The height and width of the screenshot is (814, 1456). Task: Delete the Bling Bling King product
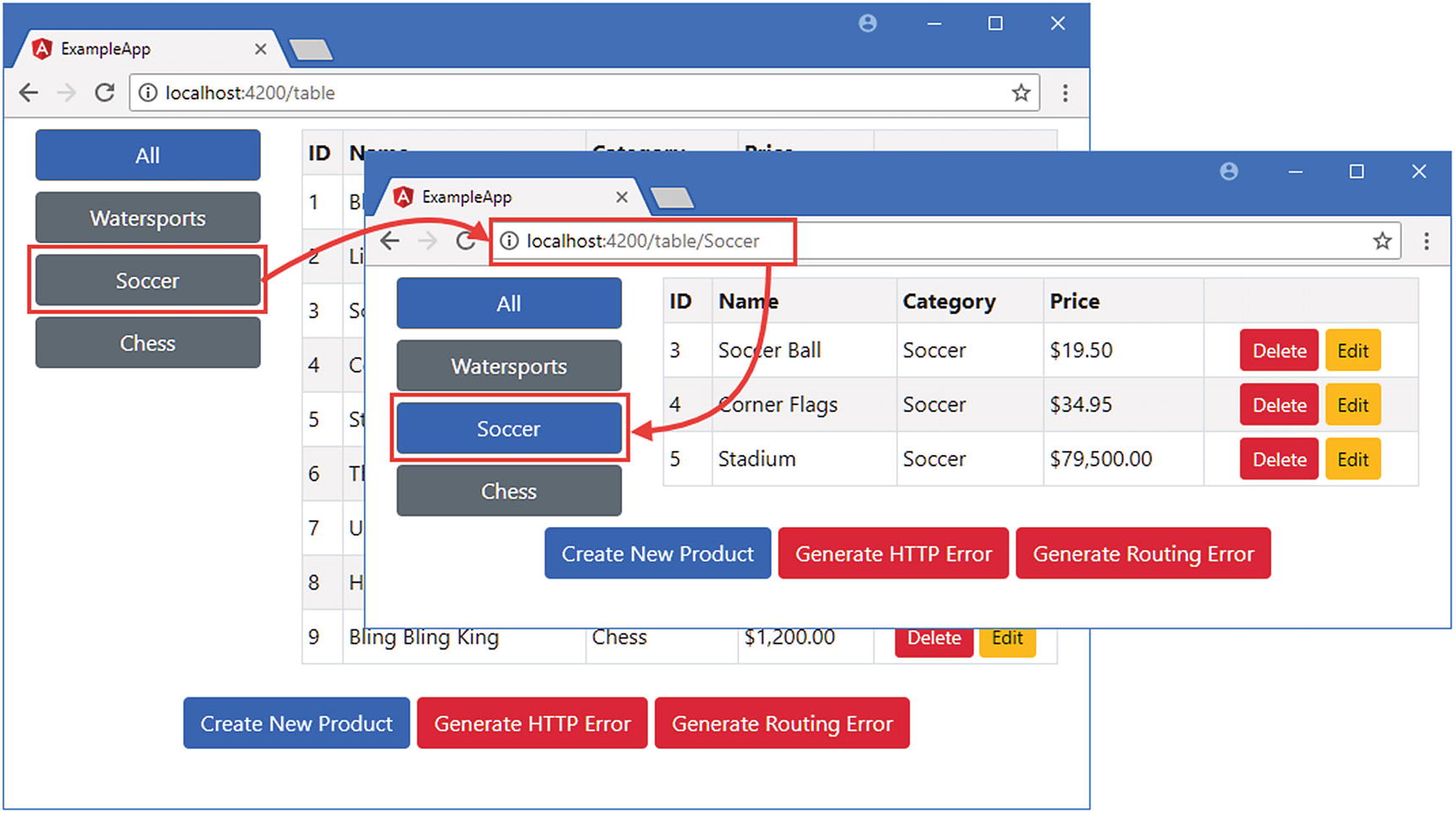[x=934, y=643]
